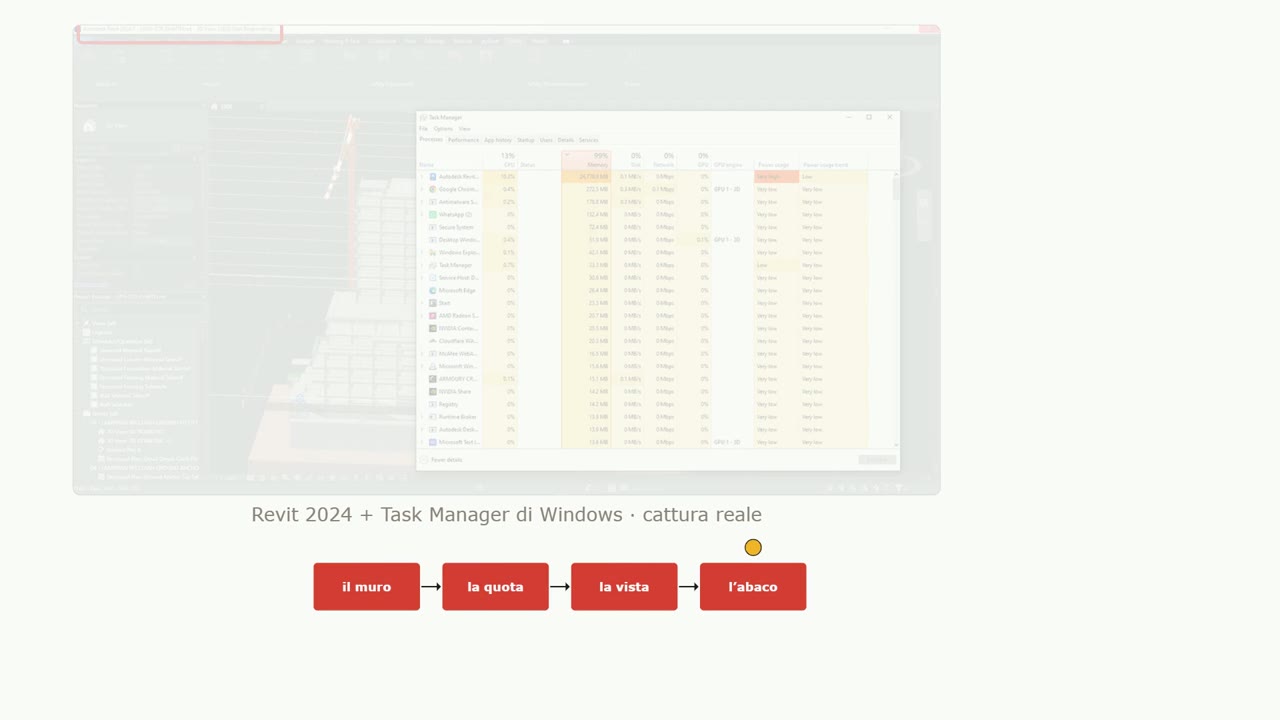Select 'Views (all)' in Revit Project Browser
Viewport: 1280px width, 720px height.
tap(105, 323)
